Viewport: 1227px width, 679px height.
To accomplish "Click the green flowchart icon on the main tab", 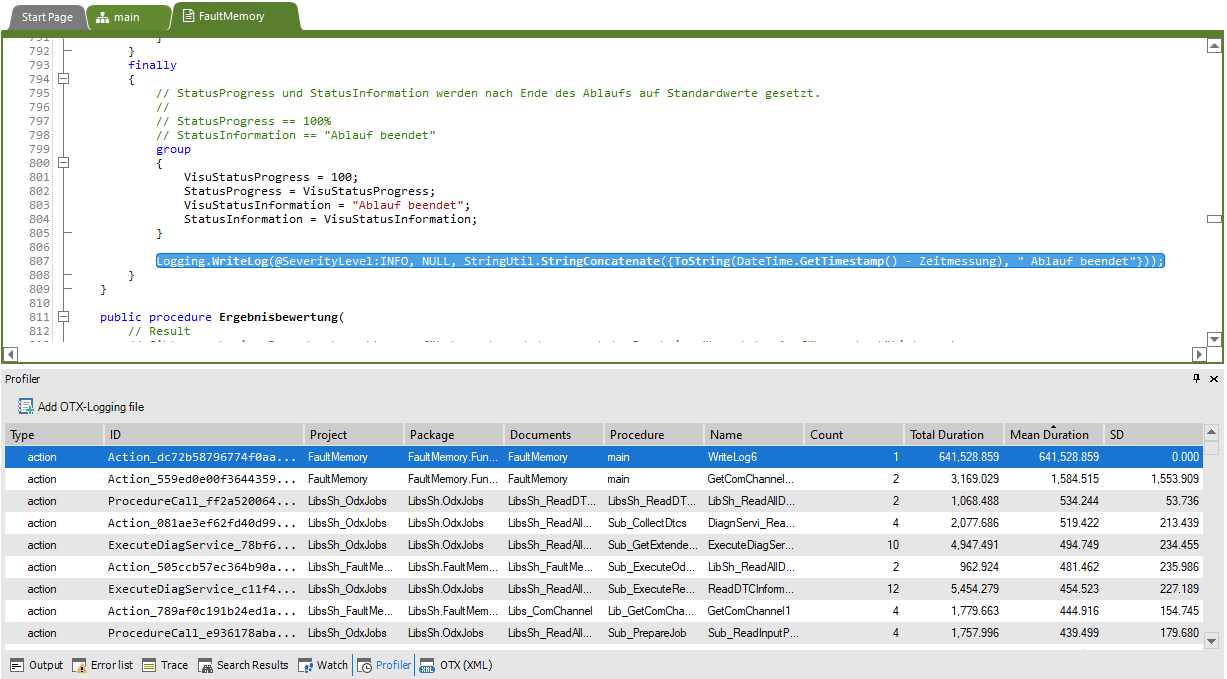I will [104, 17].
